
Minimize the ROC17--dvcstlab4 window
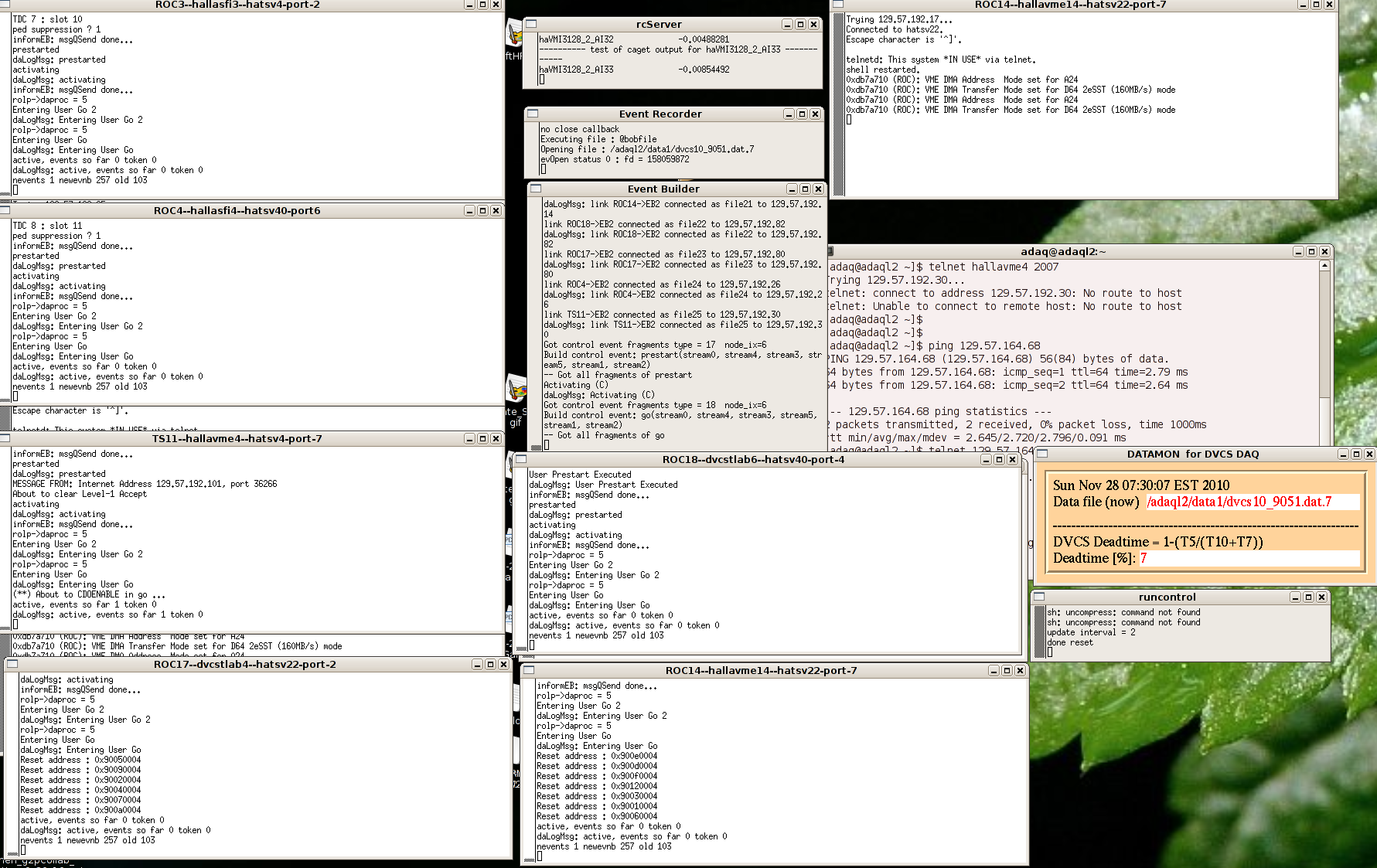[477, 665]
